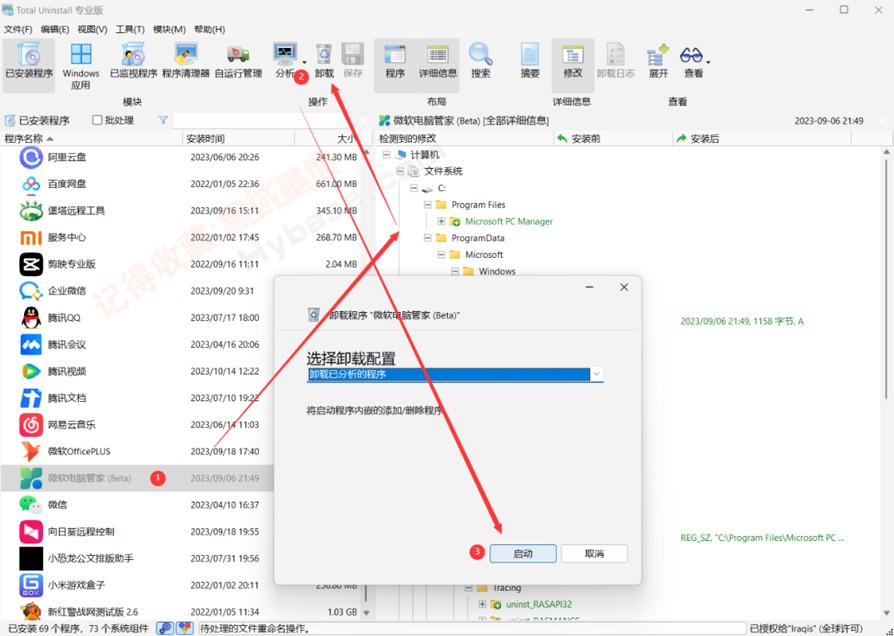Collapse the ProgramData folder node

[428, 238]
